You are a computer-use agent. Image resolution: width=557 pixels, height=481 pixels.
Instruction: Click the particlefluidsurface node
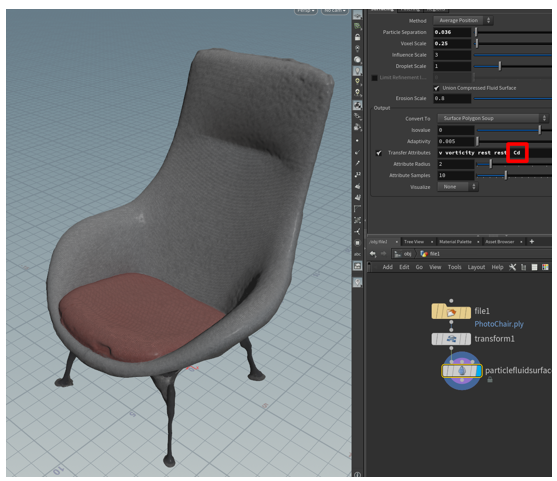tap(462, 371)
